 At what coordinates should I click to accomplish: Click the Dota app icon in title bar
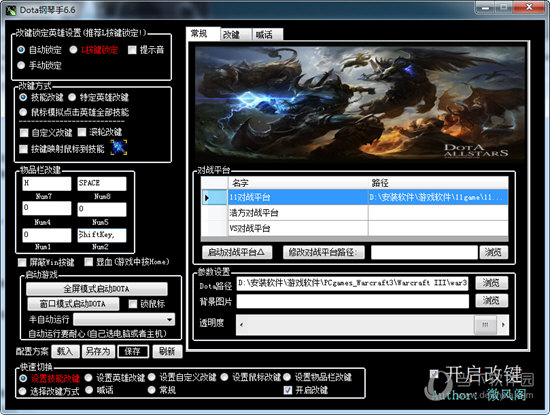pos(11,10)
